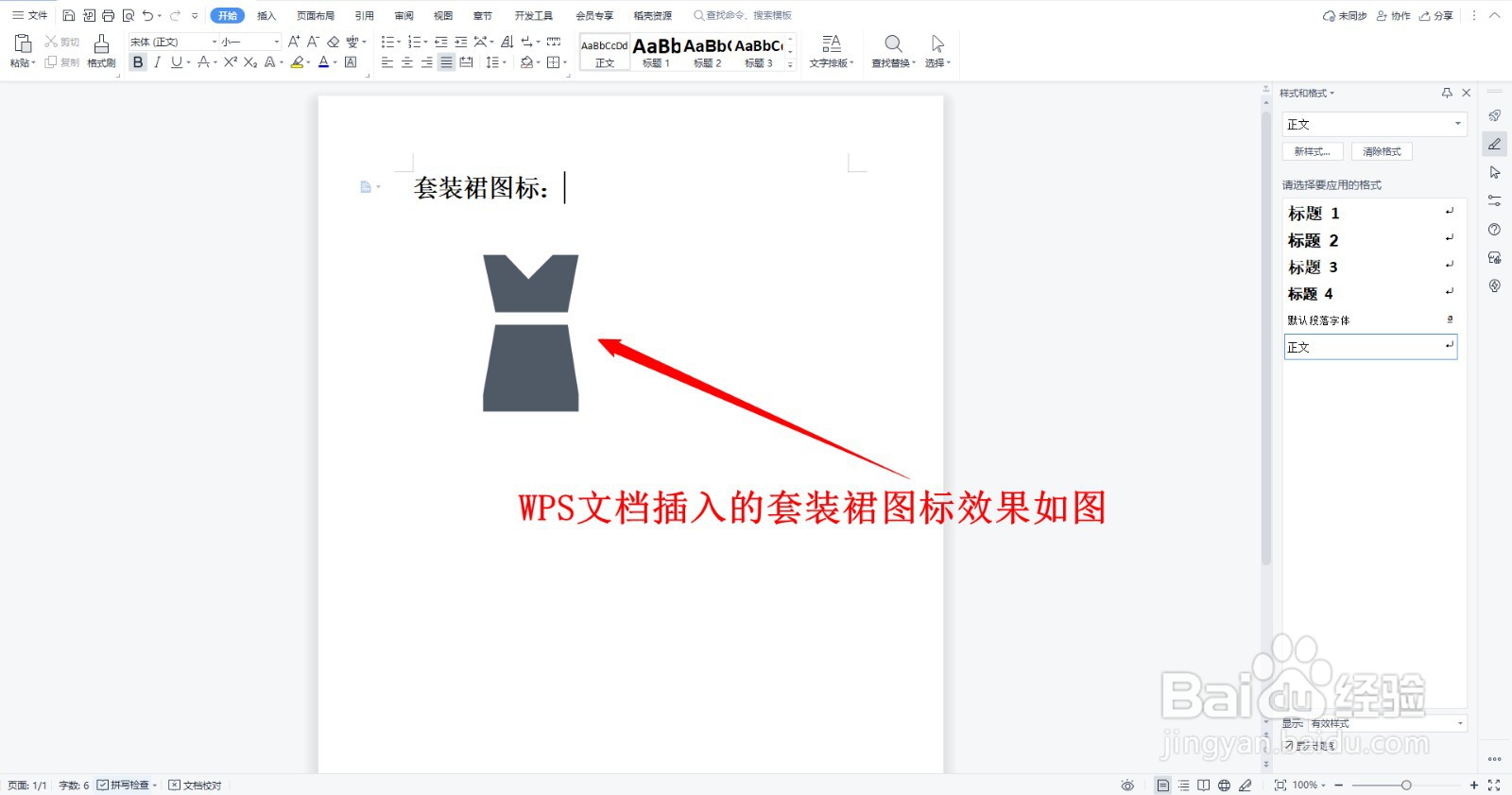The width and height of the screenshot is (1512, 795).
Task: Expand the styles gallery list
Action: click(x=791, y=64)
